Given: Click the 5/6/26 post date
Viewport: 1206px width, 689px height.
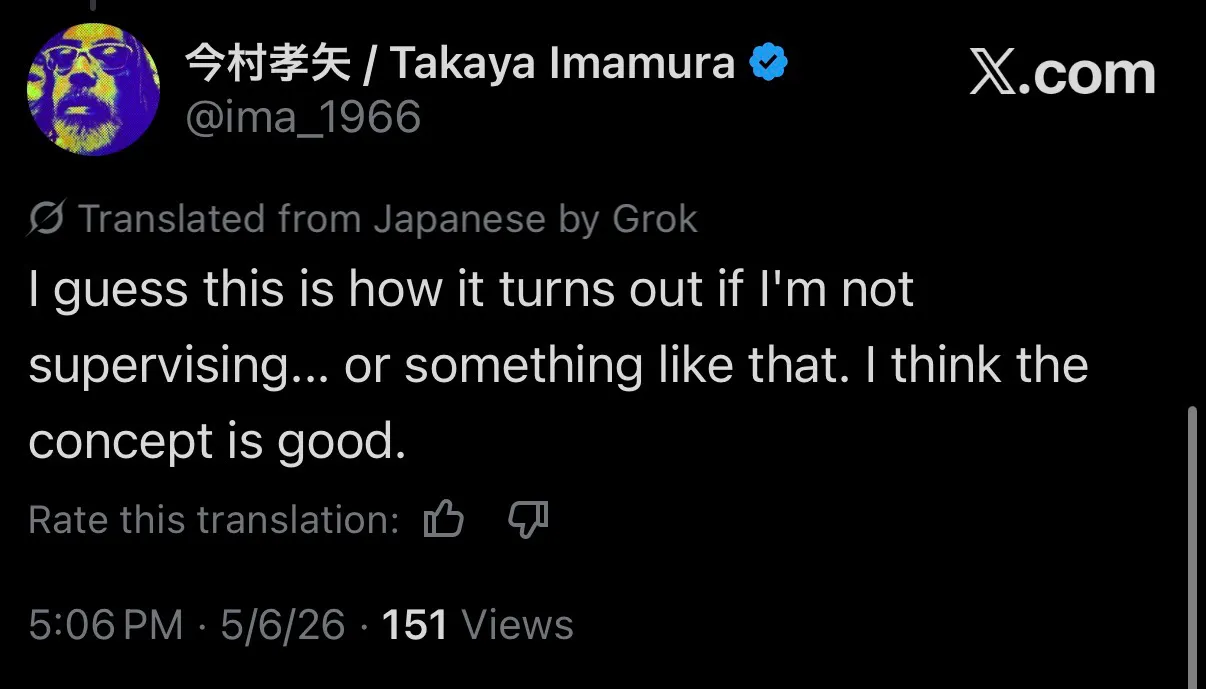Looking at the screenshot, I should (283, 625).
